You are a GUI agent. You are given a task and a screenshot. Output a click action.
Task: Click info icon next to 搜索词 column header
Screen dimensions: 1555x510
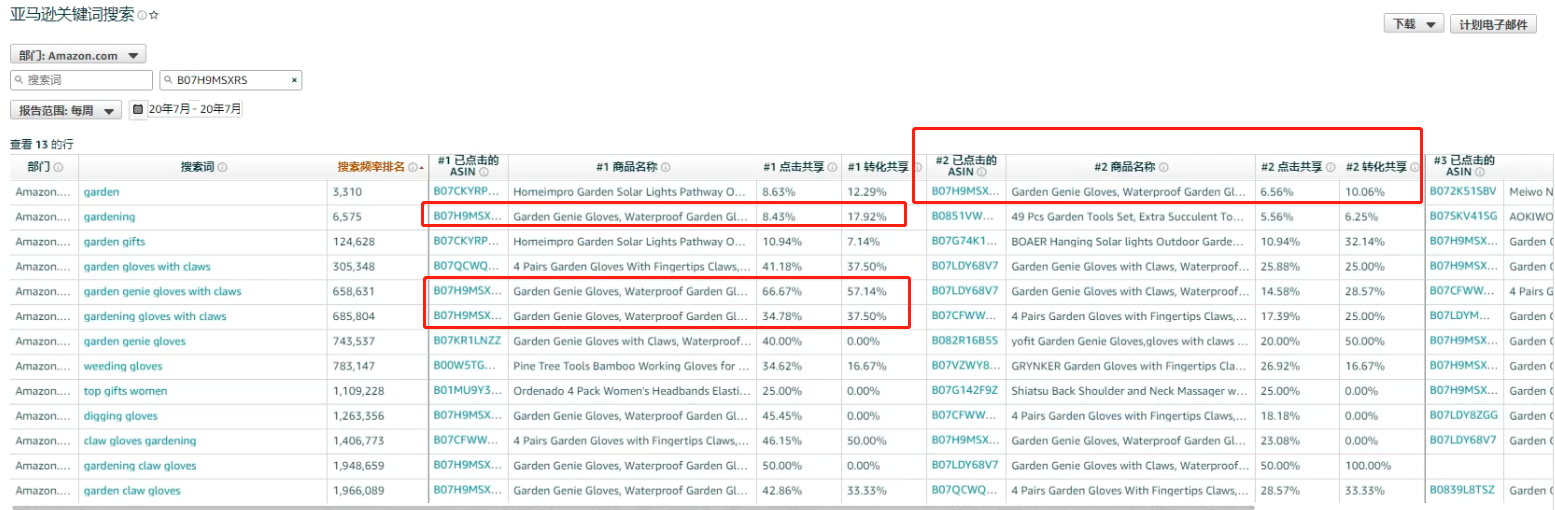coord(222,167)
